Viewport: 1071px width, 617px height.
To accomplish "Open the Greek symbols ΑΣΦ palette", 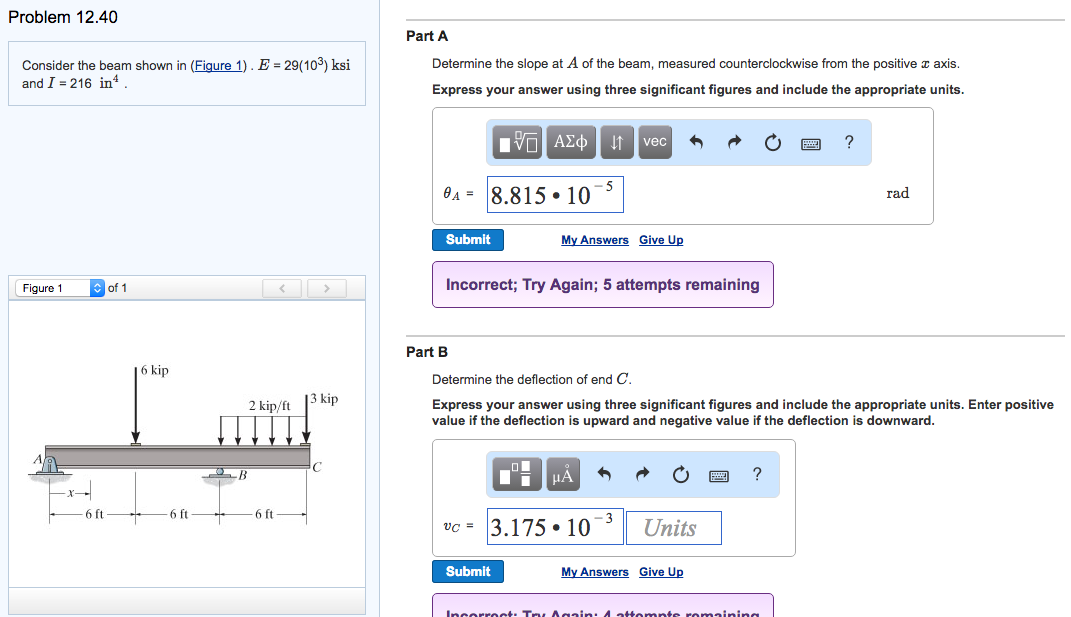I will click(x=569, y=141).
